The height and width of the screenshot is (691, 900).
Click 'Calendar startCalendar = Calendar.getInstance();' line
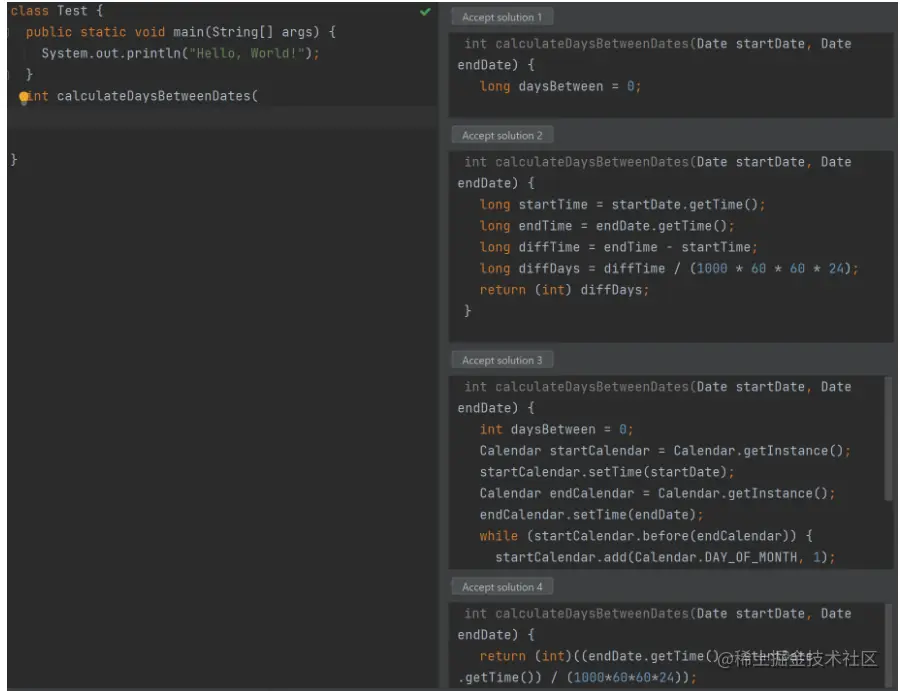click(665, 451)
